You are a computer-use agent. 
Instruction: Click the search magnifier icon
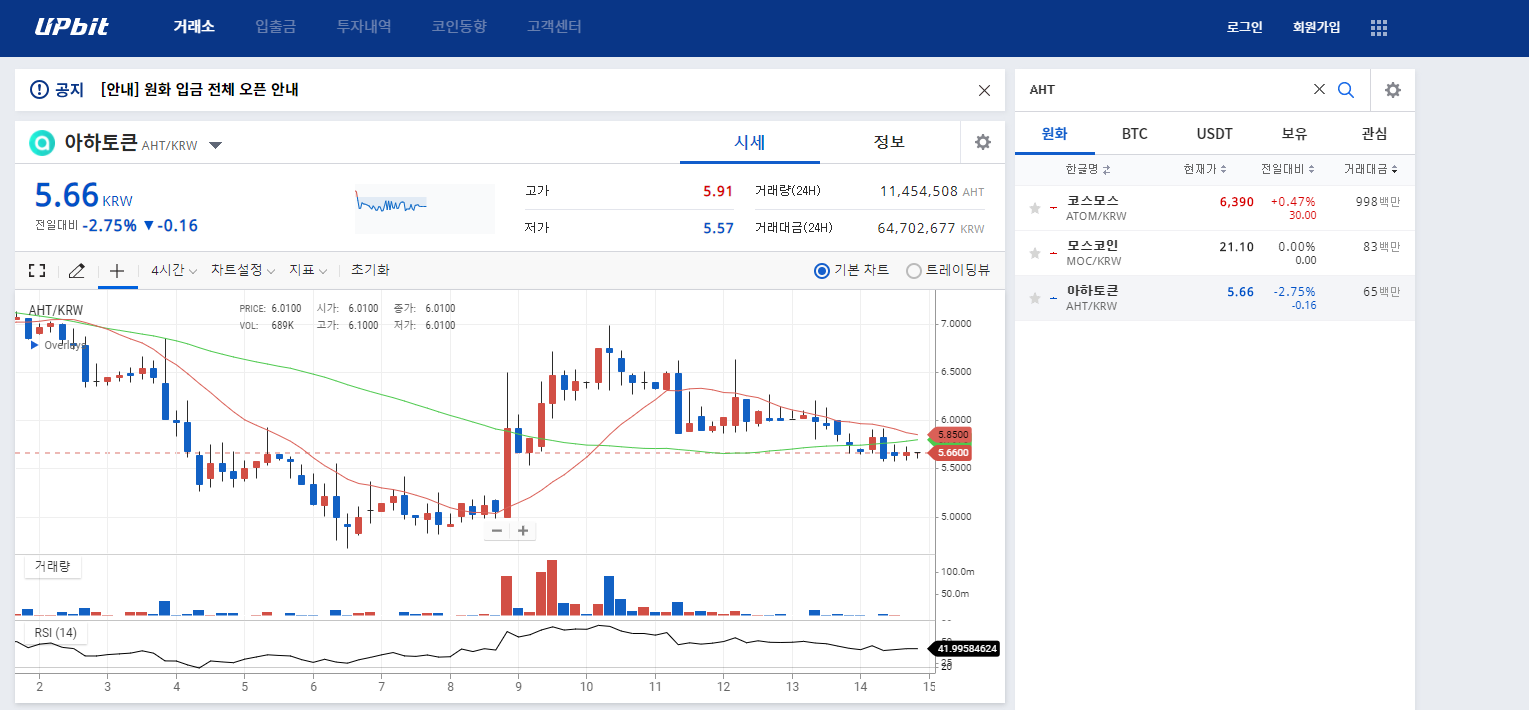coord(1346,90)
